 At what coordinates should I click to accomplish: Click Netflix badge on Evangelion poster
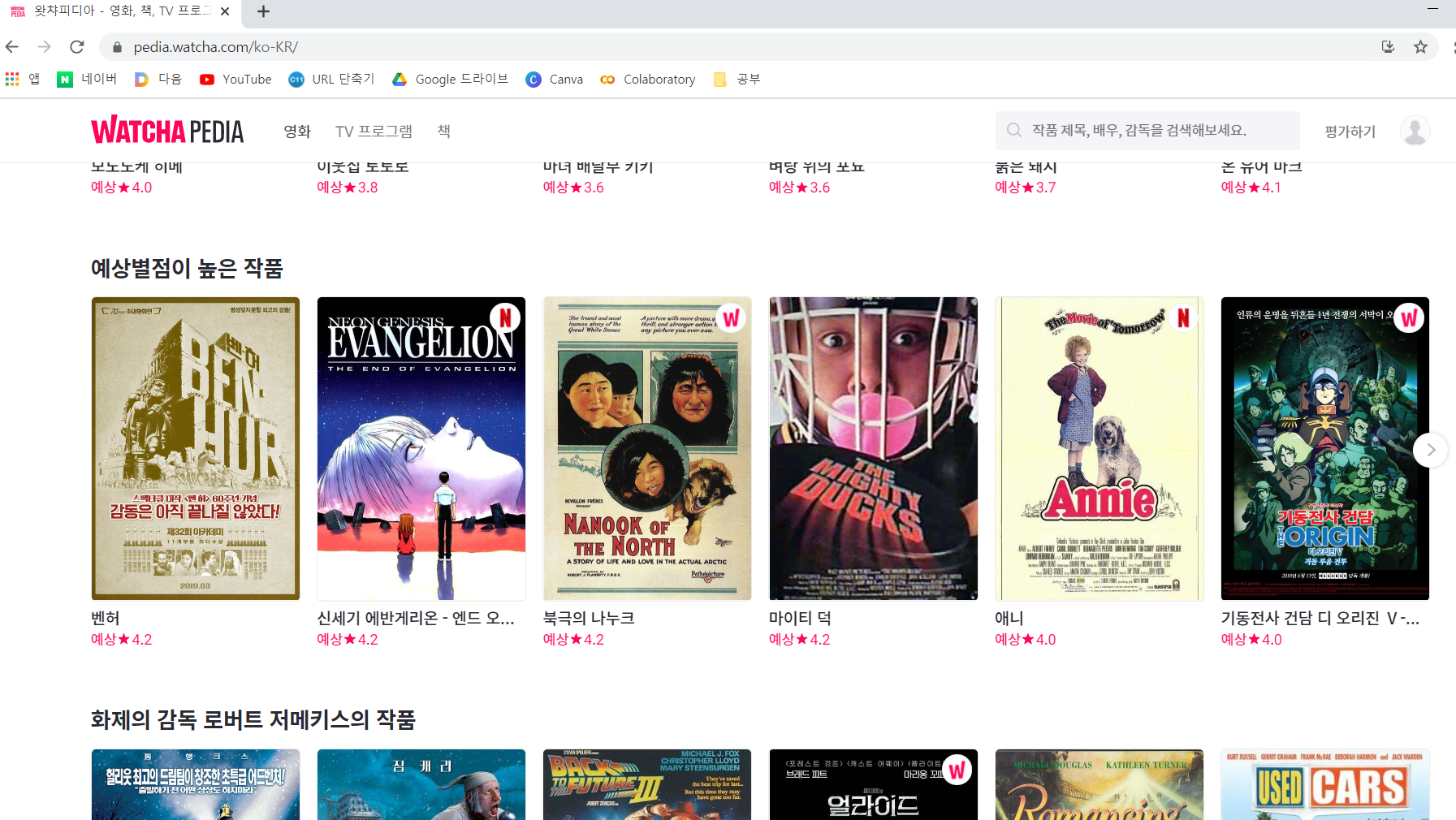(x=505, y=317)
